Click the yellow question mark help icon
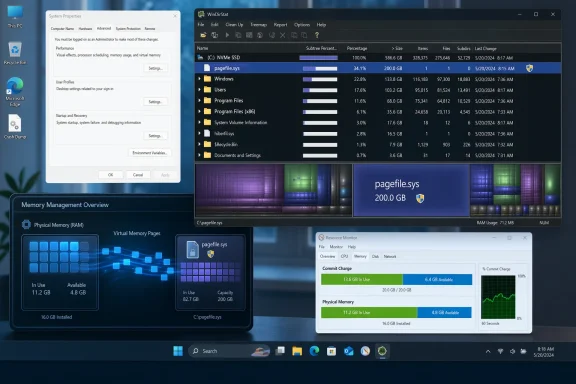The image size is (576, 384). click(317, 35)
